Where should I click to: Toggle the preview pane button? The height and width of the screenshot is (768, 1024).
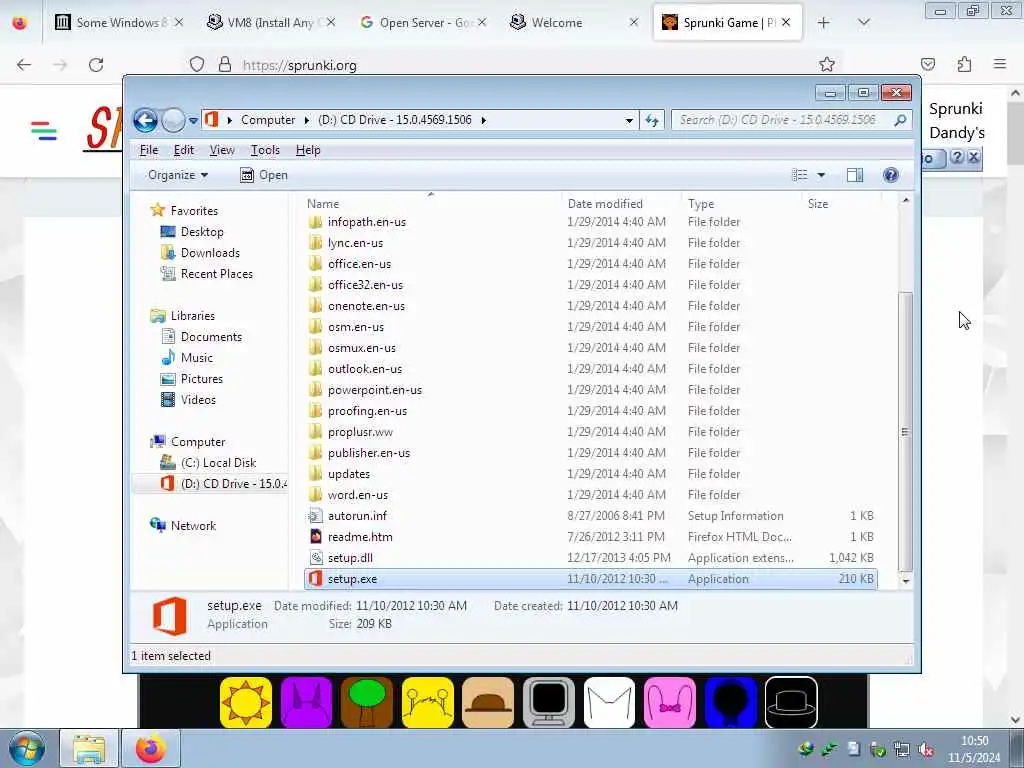[x=855, y=175]
